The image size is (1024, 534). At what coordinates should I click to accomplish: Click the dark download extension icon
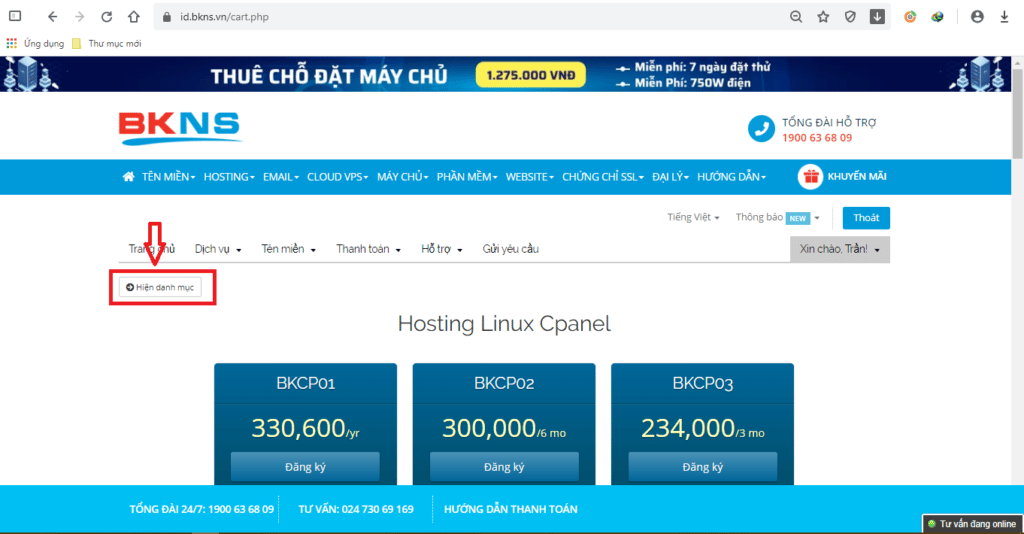[x=877, y=16]
